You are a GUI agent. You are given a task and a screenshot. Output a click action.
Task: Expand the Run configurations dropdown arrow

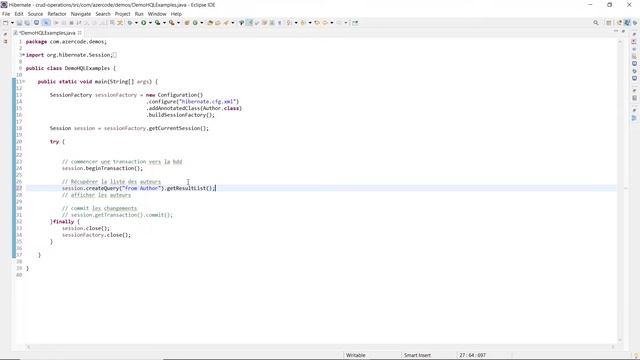coord(150,23)
